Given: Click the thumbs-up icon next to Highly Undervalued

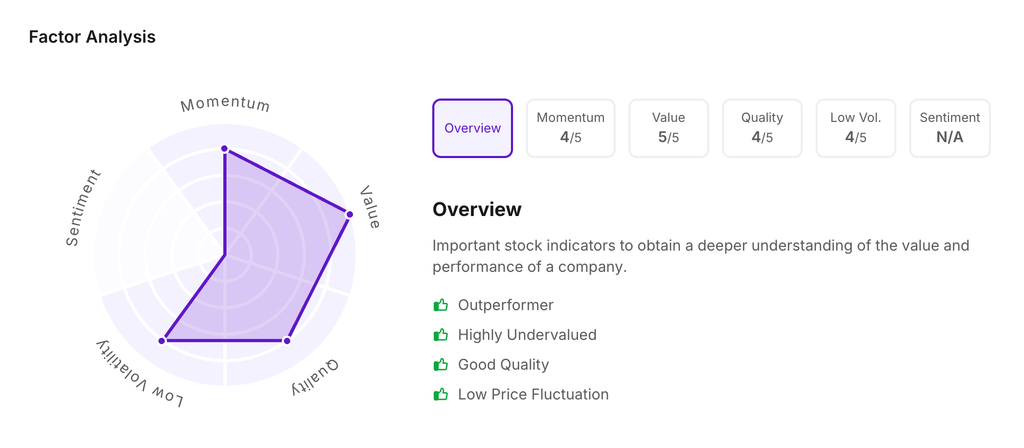Looking at the screenshot, I should coord(440,335).
